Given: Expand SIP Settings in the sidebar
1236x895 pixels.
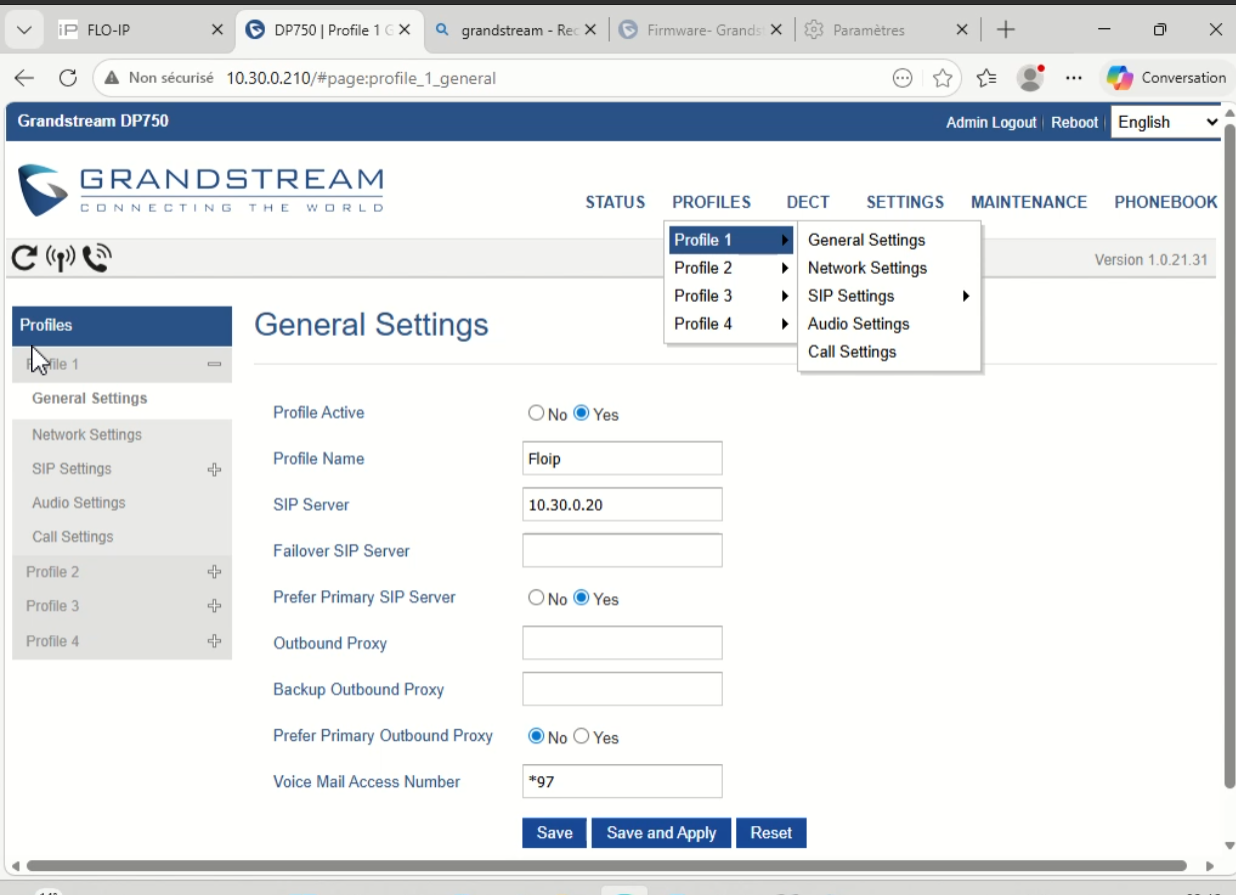Looking at the screenshot, I should pyautogui.click(x=214, y=469).
